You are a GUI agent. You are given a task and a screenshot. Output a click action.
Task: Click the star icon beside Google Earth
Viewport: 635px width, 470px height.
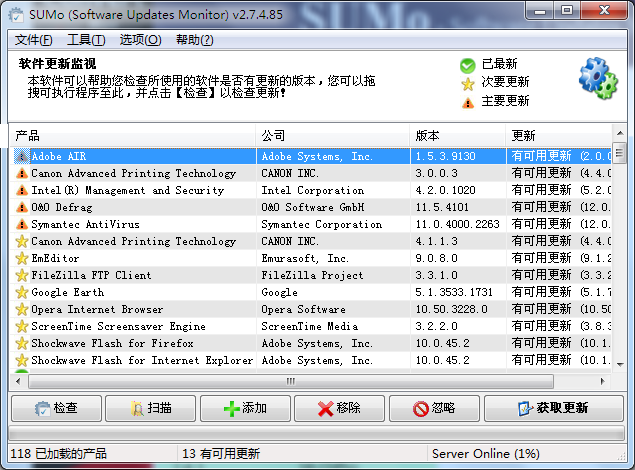point(21,292)
